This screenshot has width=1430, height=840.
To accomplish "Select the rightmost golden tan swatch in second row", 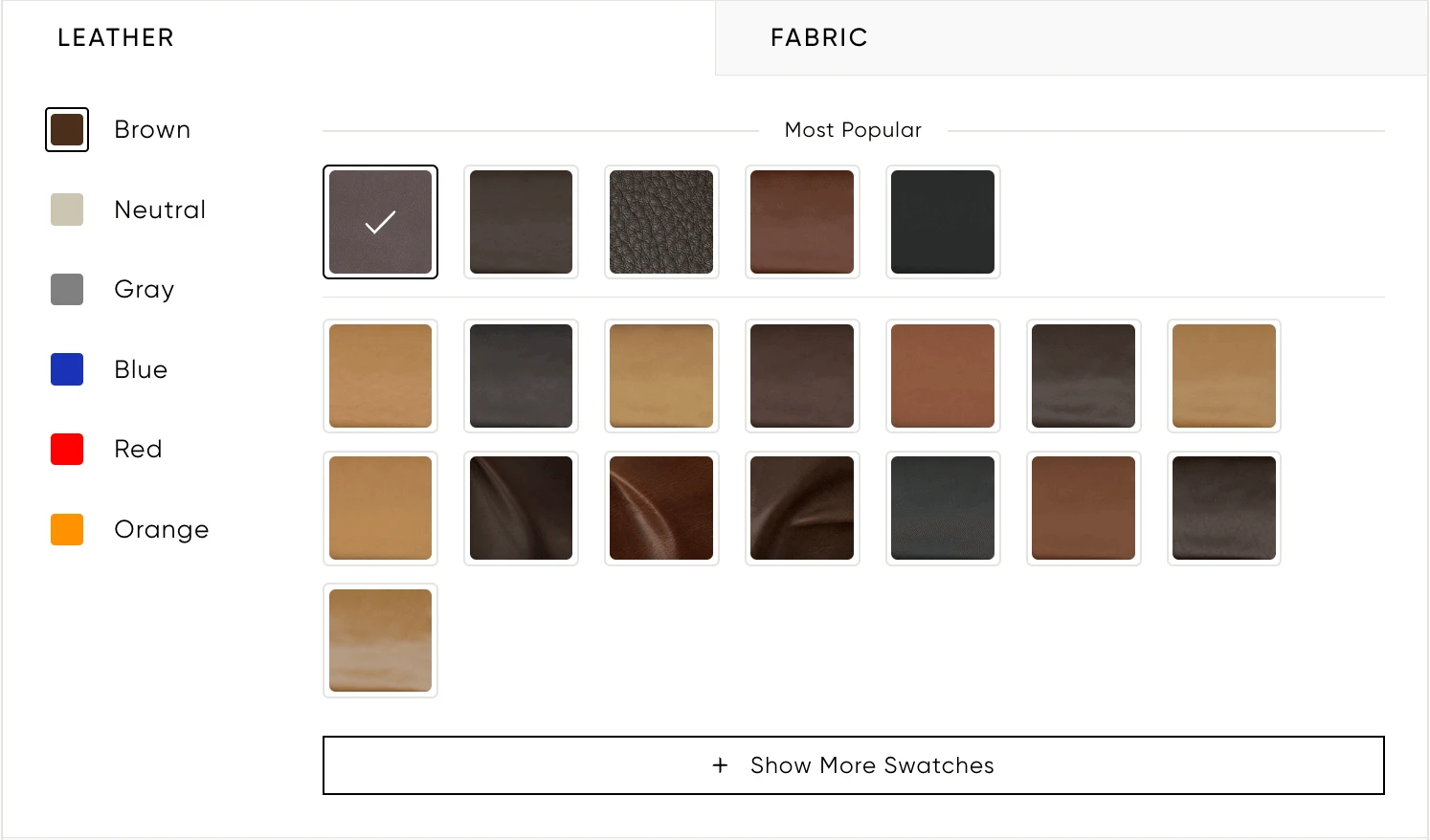I will (x=1223, y=375).
